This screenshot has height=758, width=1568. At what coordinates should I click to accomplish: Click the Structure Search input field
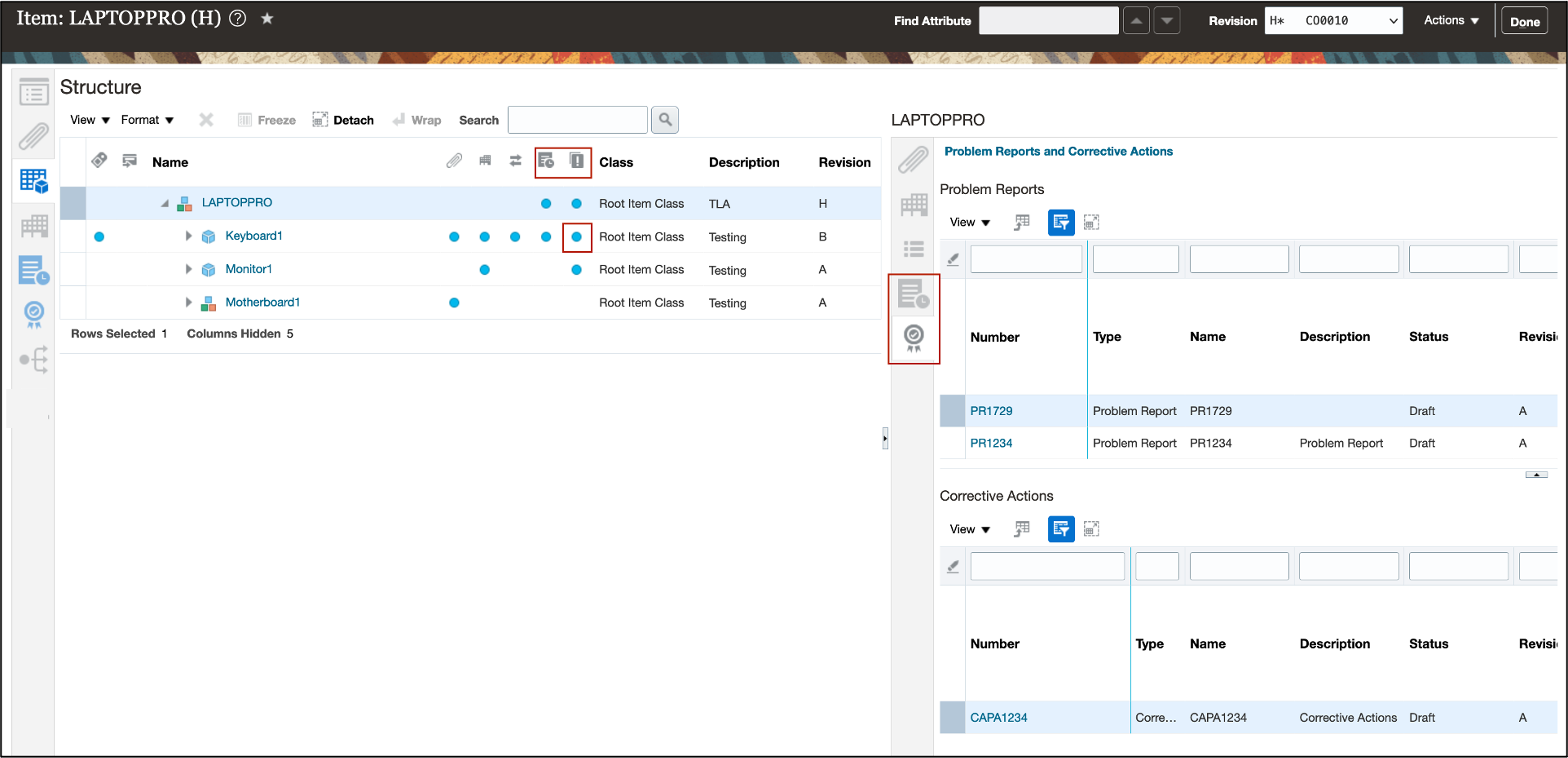tap(577, 119)
